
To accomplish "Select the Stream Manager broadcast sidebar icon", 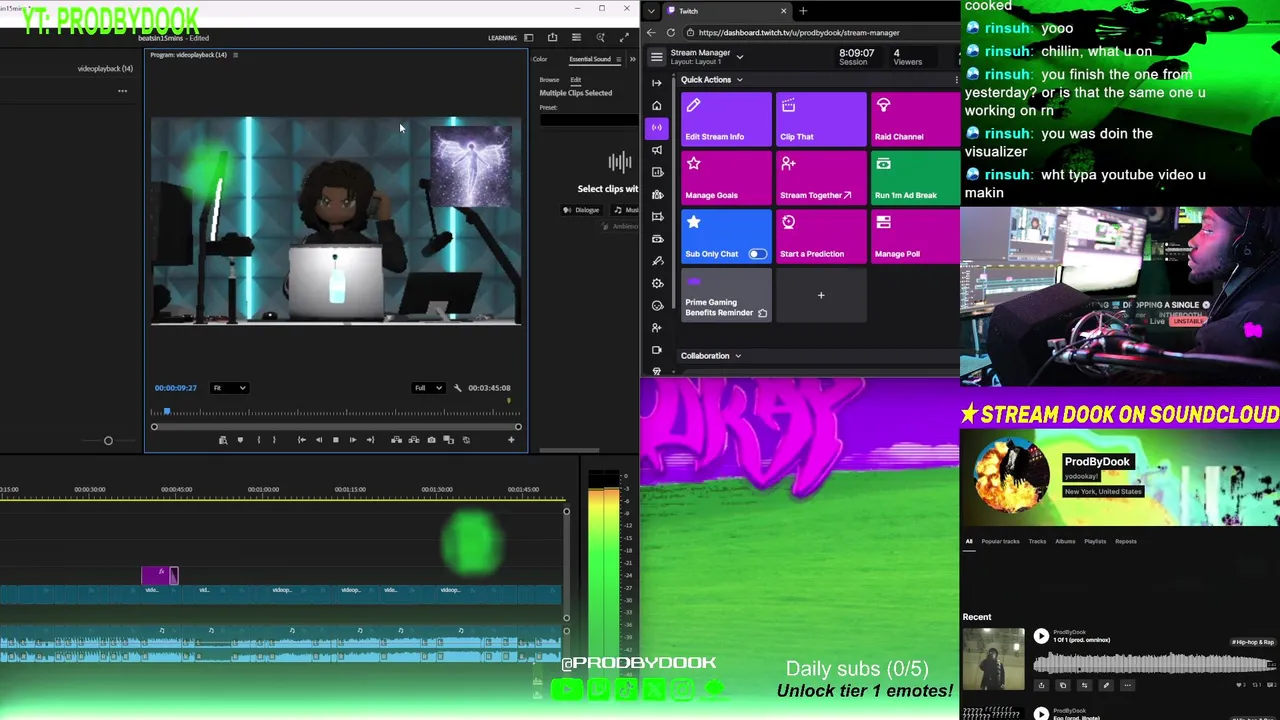I will tap(656, 127).
